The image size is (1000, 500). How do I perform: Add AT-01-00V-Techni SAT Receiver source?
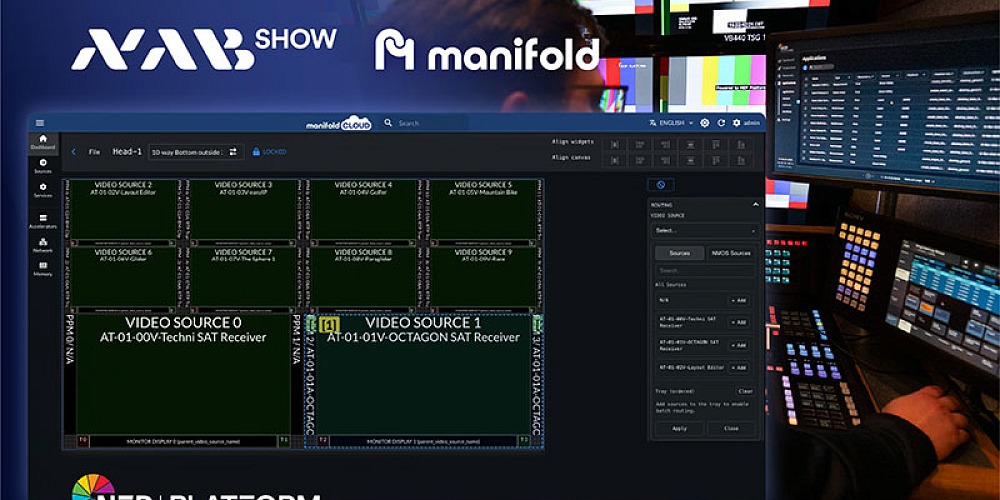(739, 322)
